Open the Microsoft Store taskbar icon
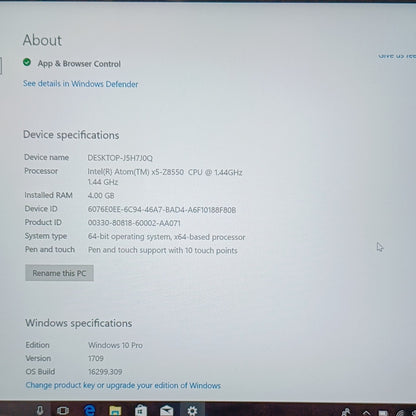Screen dimensions: 416x416 (x=141, y=410)
